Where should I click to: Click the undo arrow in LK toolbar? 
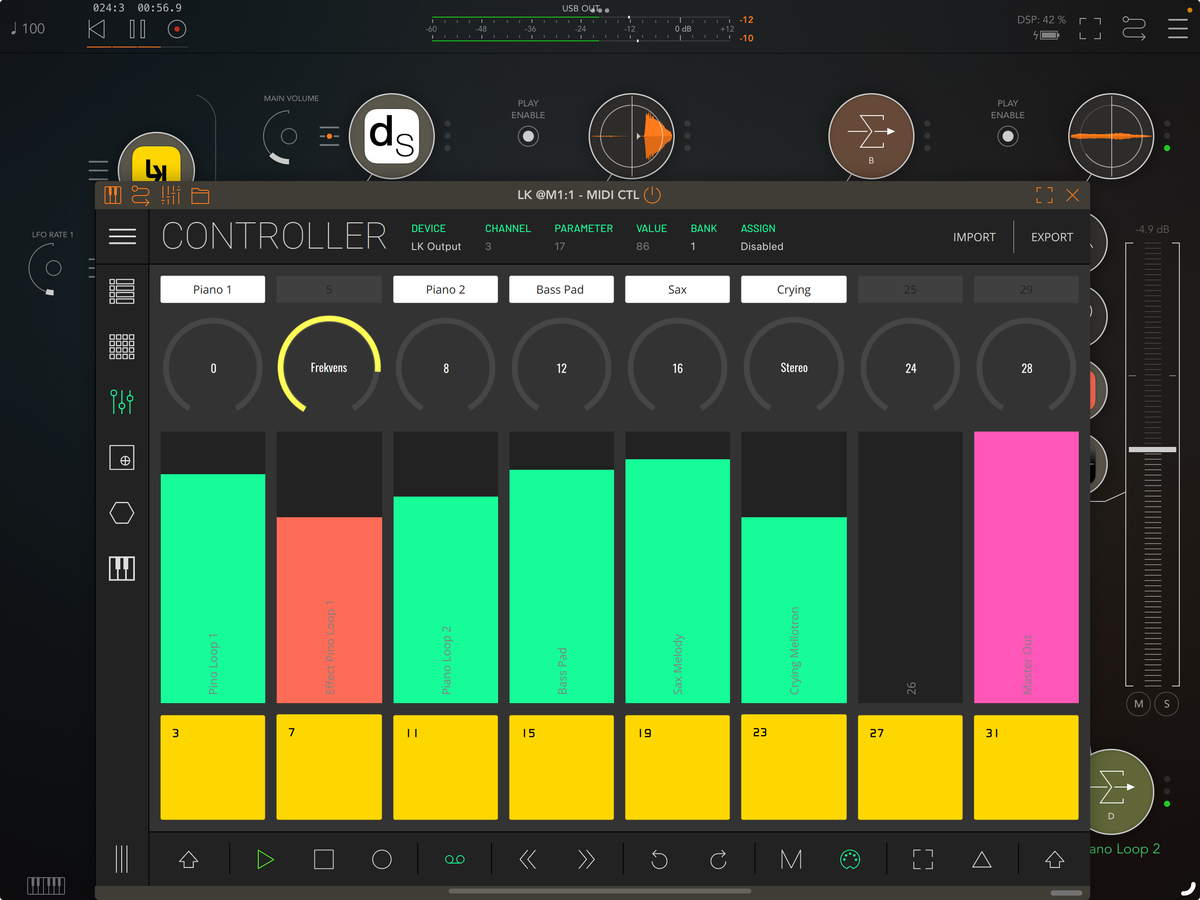pos(659,859)
